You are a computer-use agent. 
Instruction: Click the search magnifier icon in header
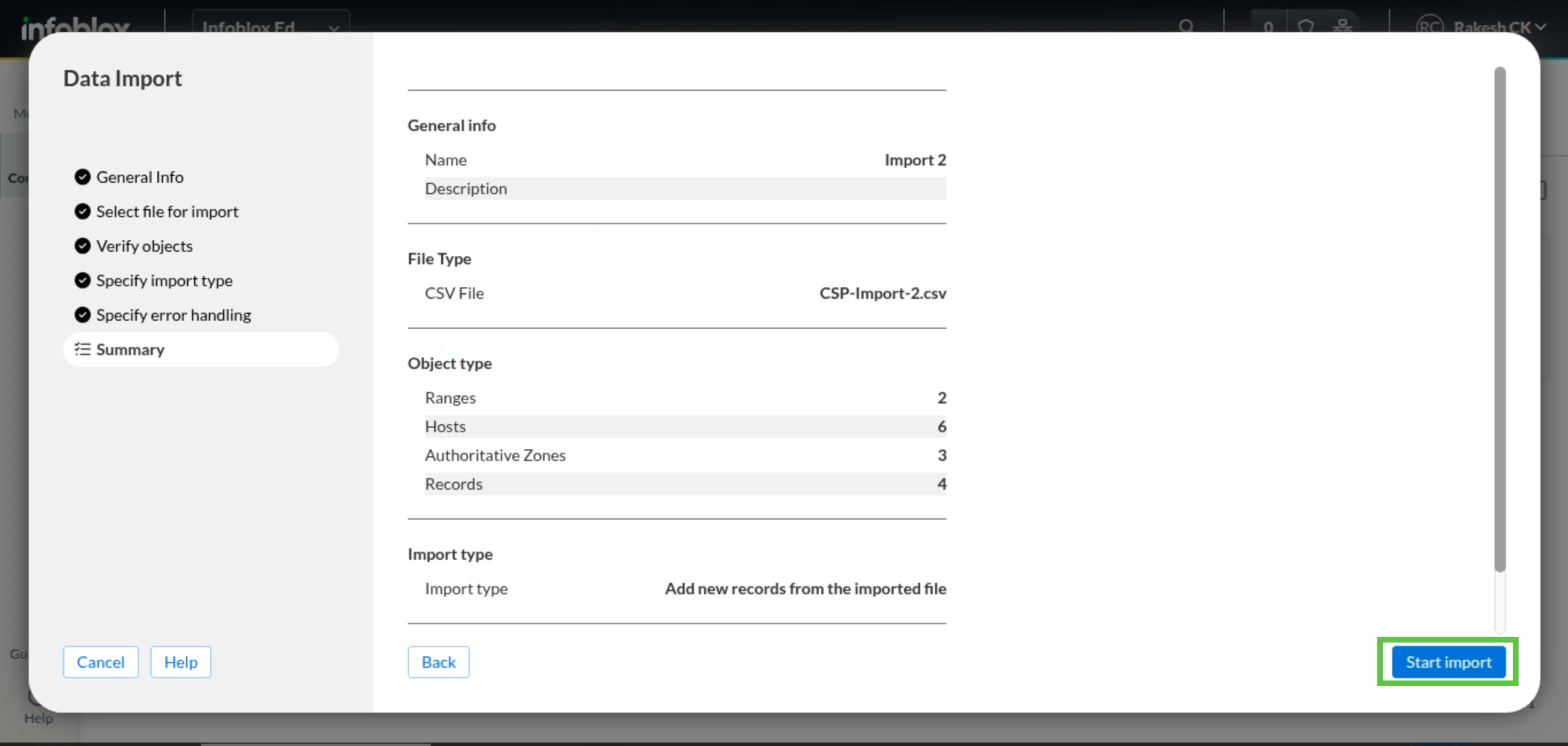pyautogui.click(x=1185, y=27)
